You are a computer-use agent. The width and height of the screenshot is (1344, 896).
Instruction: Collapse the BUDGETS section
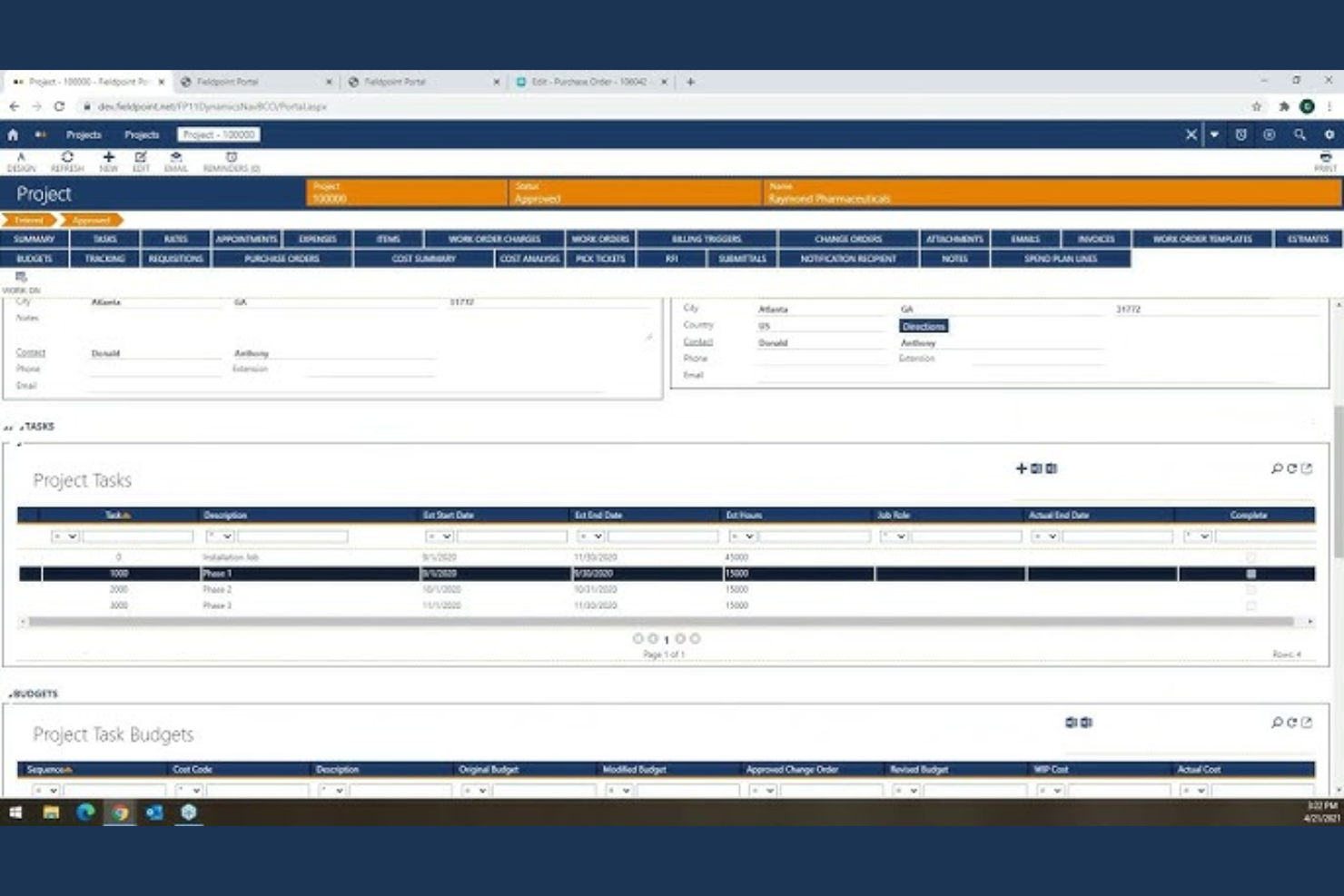pyautogui.click(x=12, y=694)
